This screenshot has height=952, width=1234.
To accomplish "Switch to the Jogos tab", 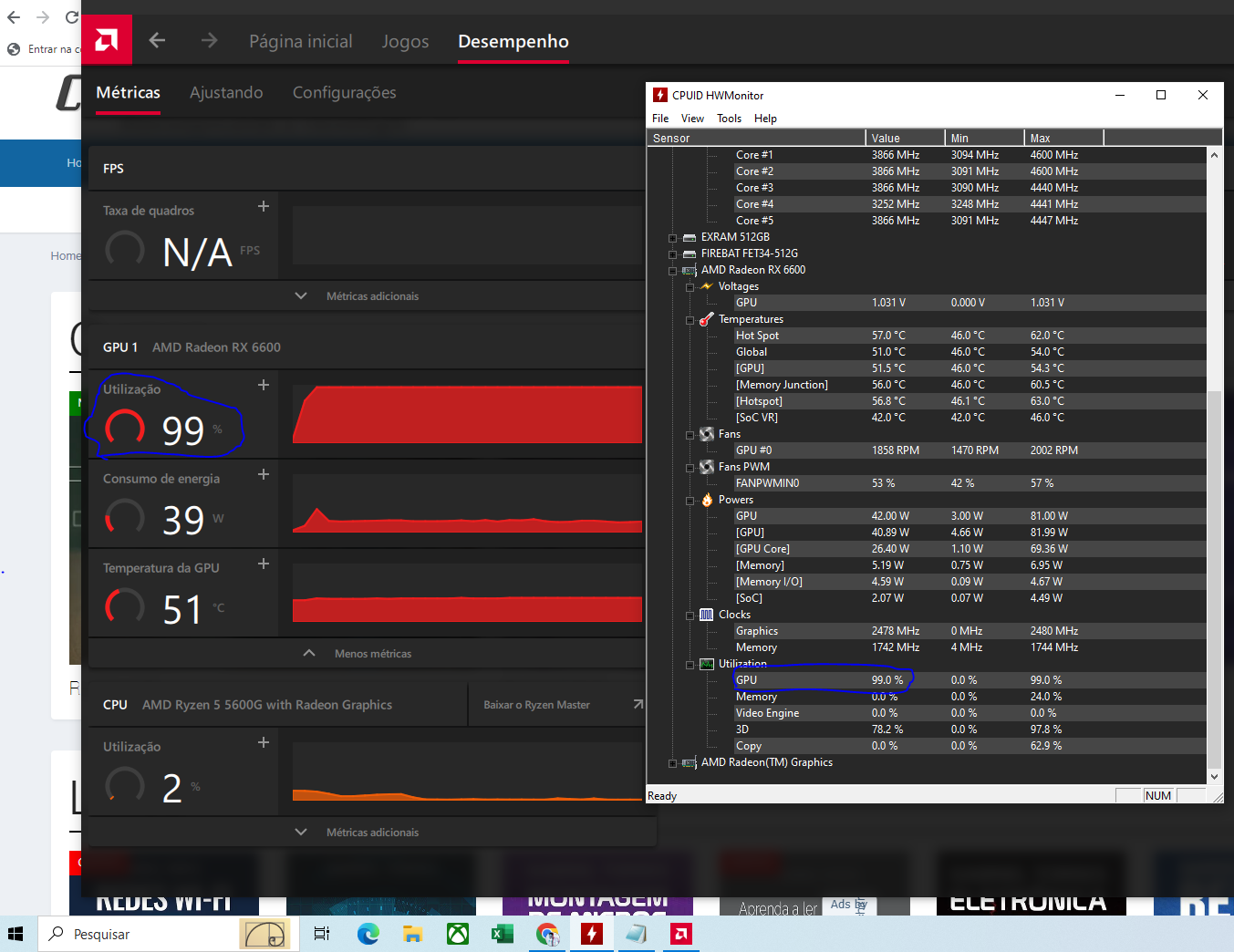I will coord(405,41).
